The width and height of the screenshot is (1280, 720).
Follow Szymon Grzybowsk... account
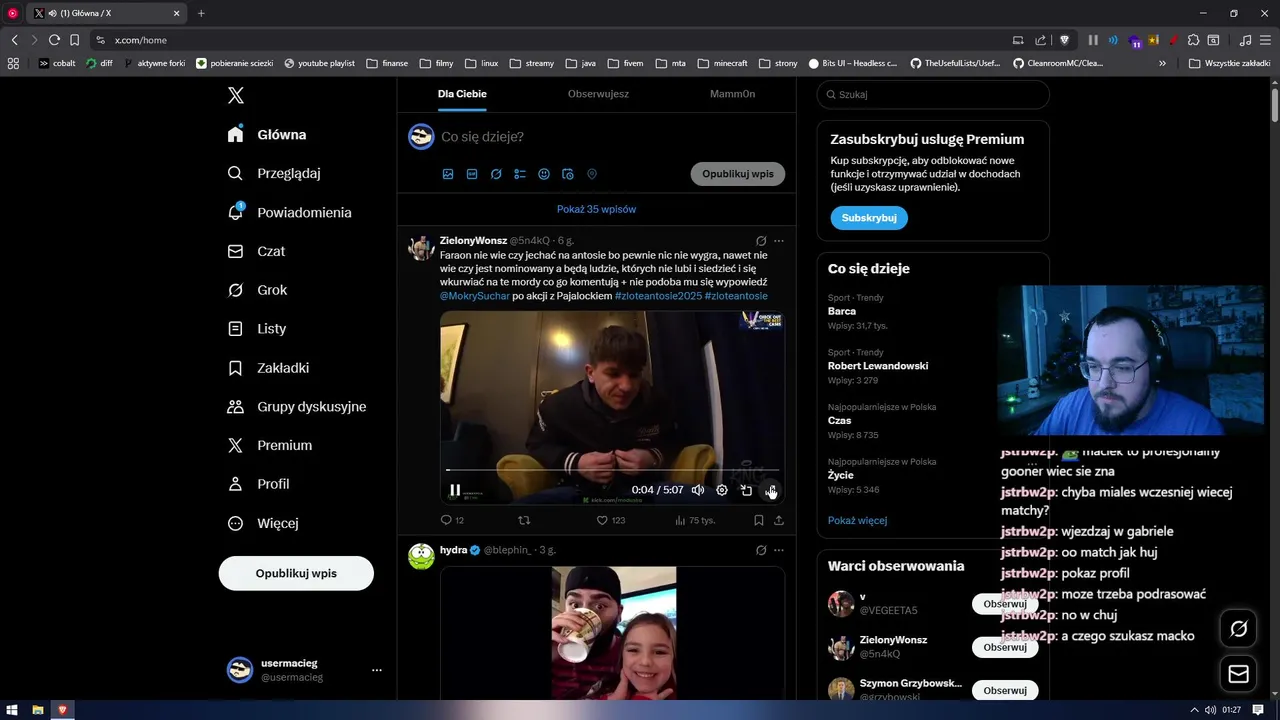tap(1005, 690)
